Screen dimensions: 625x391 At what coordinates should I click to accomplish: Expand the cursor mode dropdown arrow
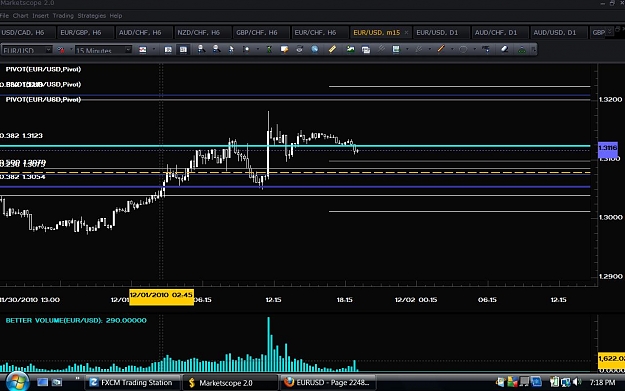(x=257, y=49)
